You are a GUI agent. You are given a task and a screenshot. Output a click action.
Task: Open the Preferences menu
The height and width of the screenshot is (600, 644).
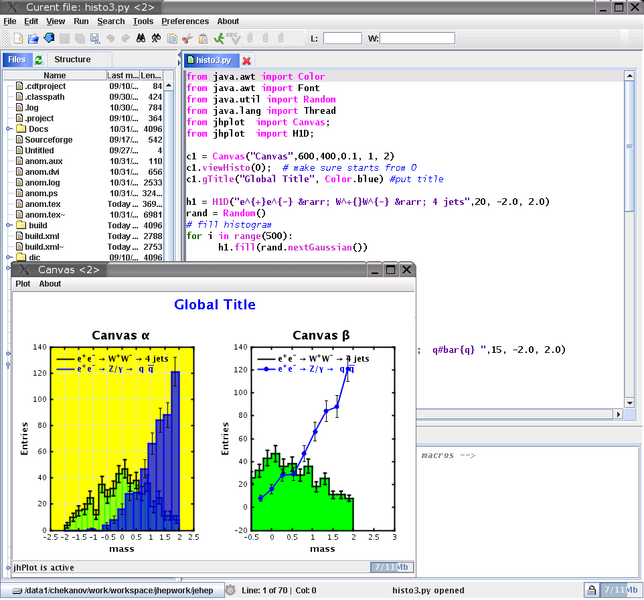click(185, 21)
